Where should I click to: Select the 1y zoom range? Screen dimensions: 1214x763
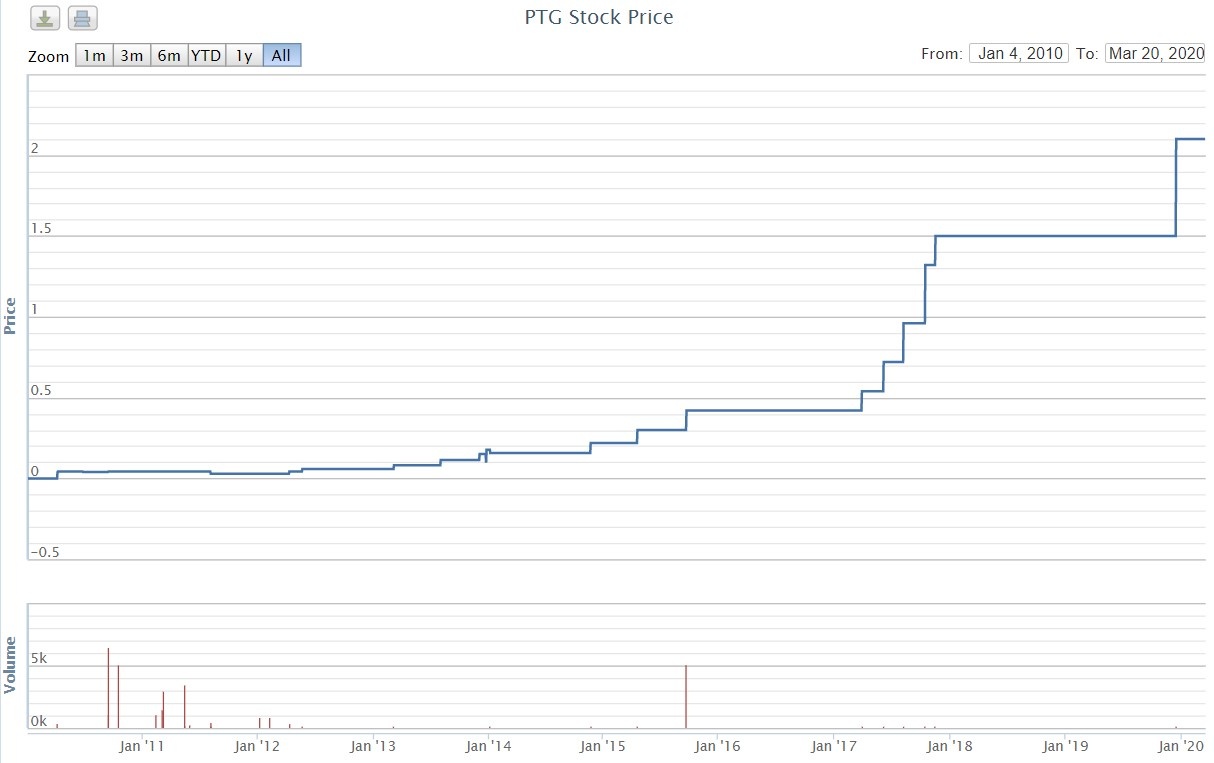pyautogui.click(x=244, y=56)
